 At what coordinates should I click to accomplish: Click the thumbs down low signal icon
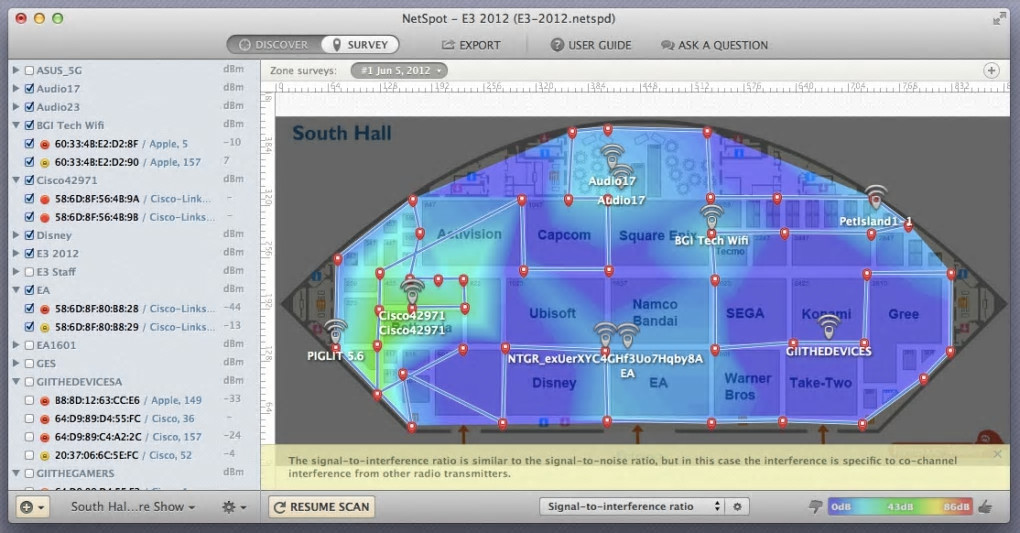click(x=815, y=506)
